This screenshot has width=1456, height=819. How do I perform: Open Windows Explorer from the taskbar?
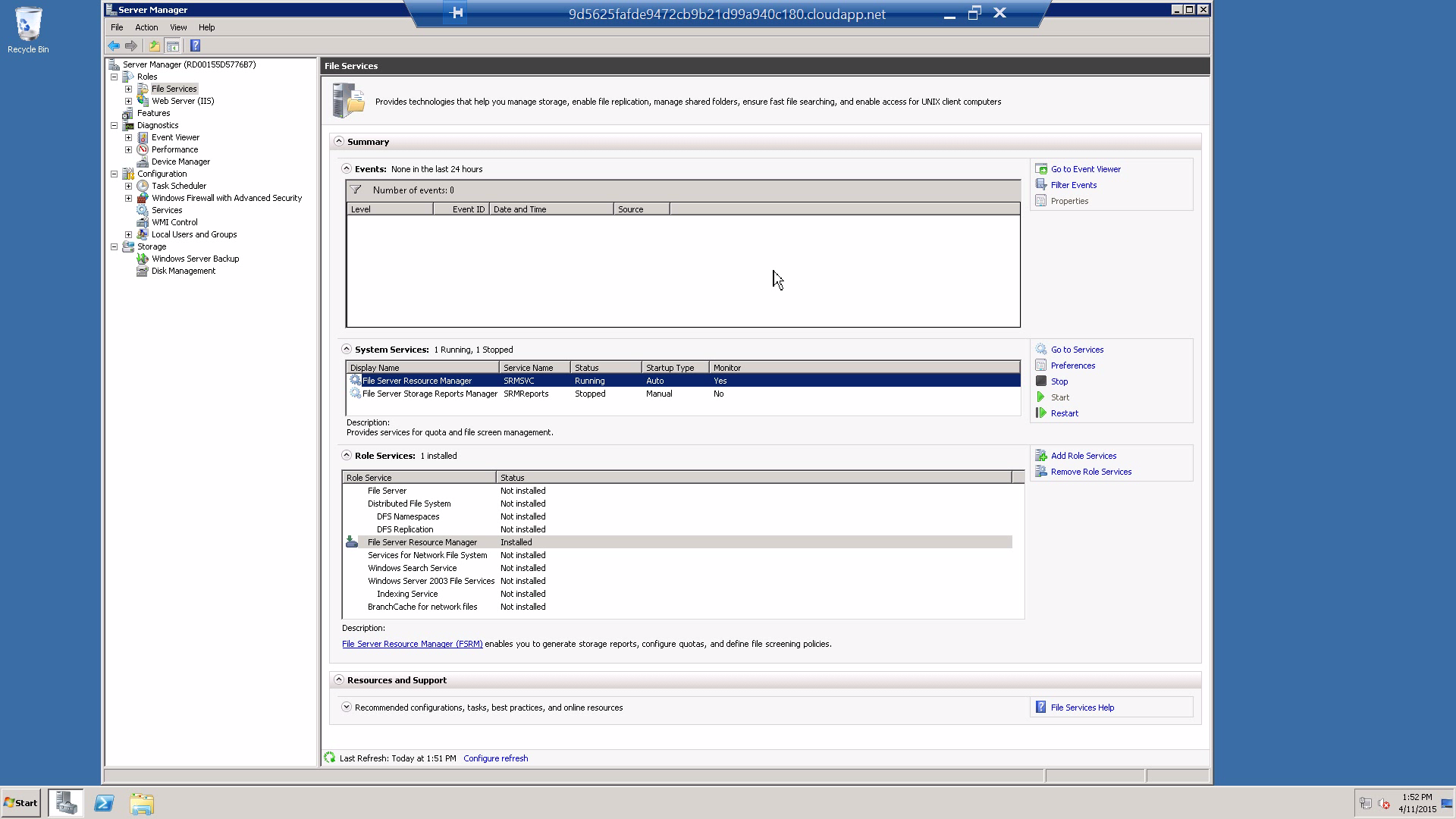[x=142, y=803]
